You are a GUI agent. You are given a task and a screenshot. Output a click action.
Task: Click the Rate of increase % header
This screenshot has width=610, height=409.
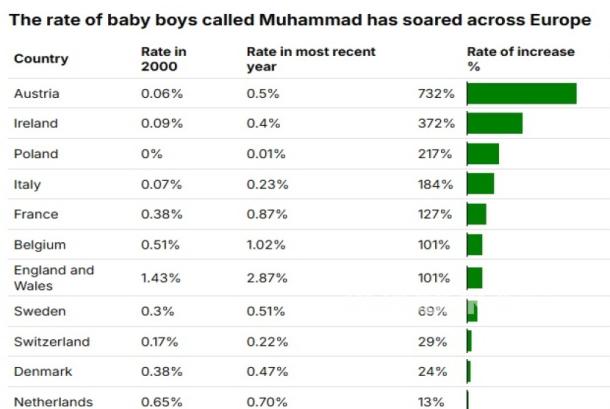point(521,59)
